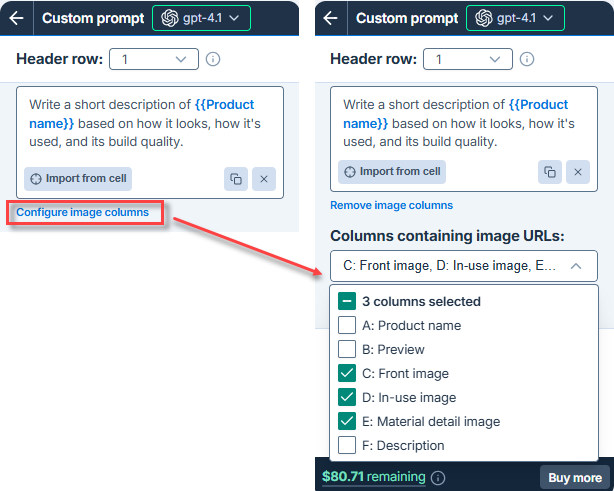The height and width of the screenshot is (491, 614).
Task: Copy the prompt in left panel
Action: point(236,179)
